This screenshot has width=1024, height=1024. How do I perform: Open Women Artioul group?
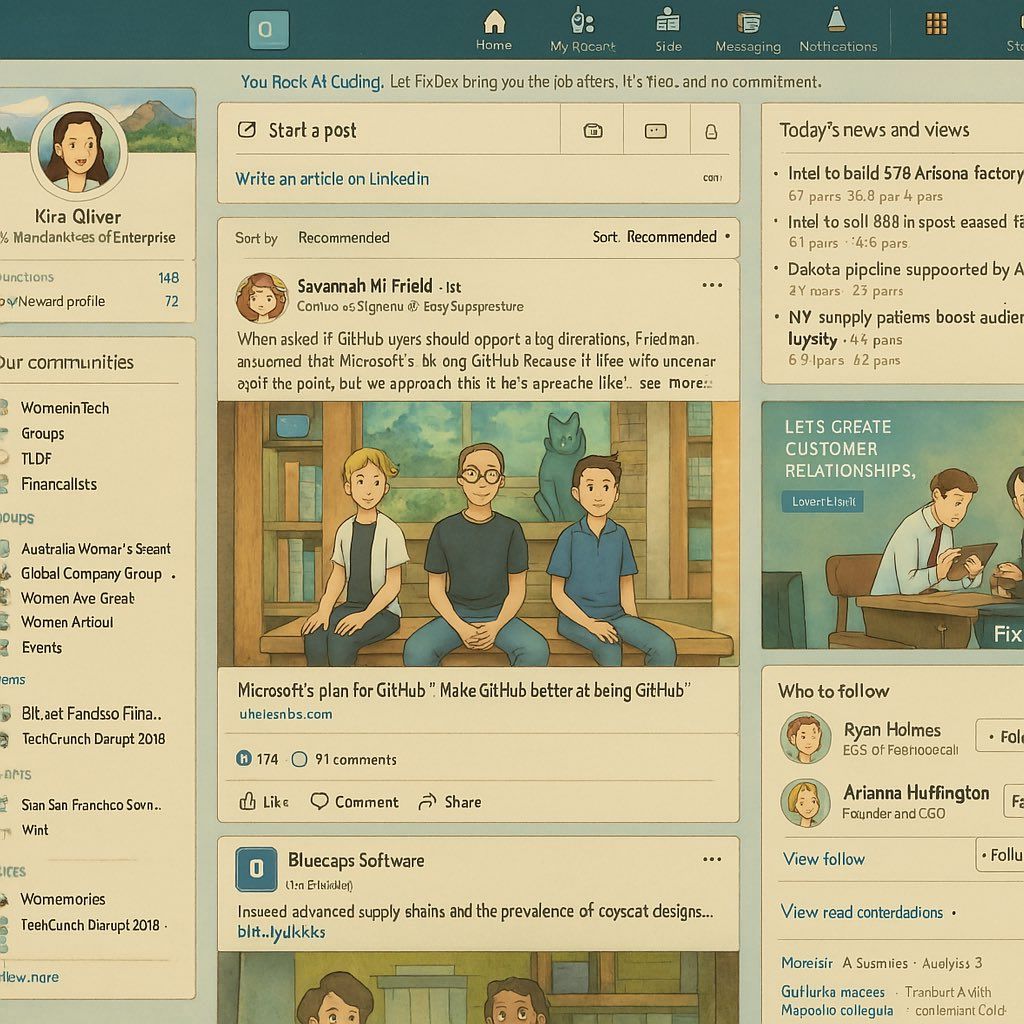pos(67,622)
